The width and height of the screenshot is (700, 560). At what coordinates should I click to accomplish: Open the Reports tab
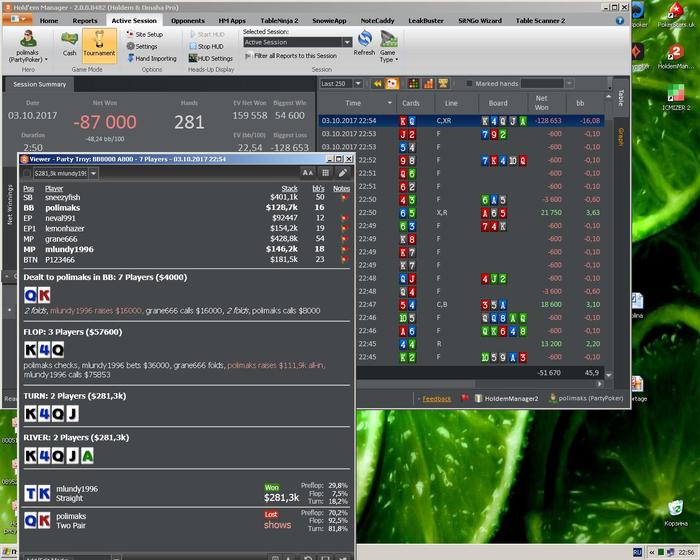85,19
